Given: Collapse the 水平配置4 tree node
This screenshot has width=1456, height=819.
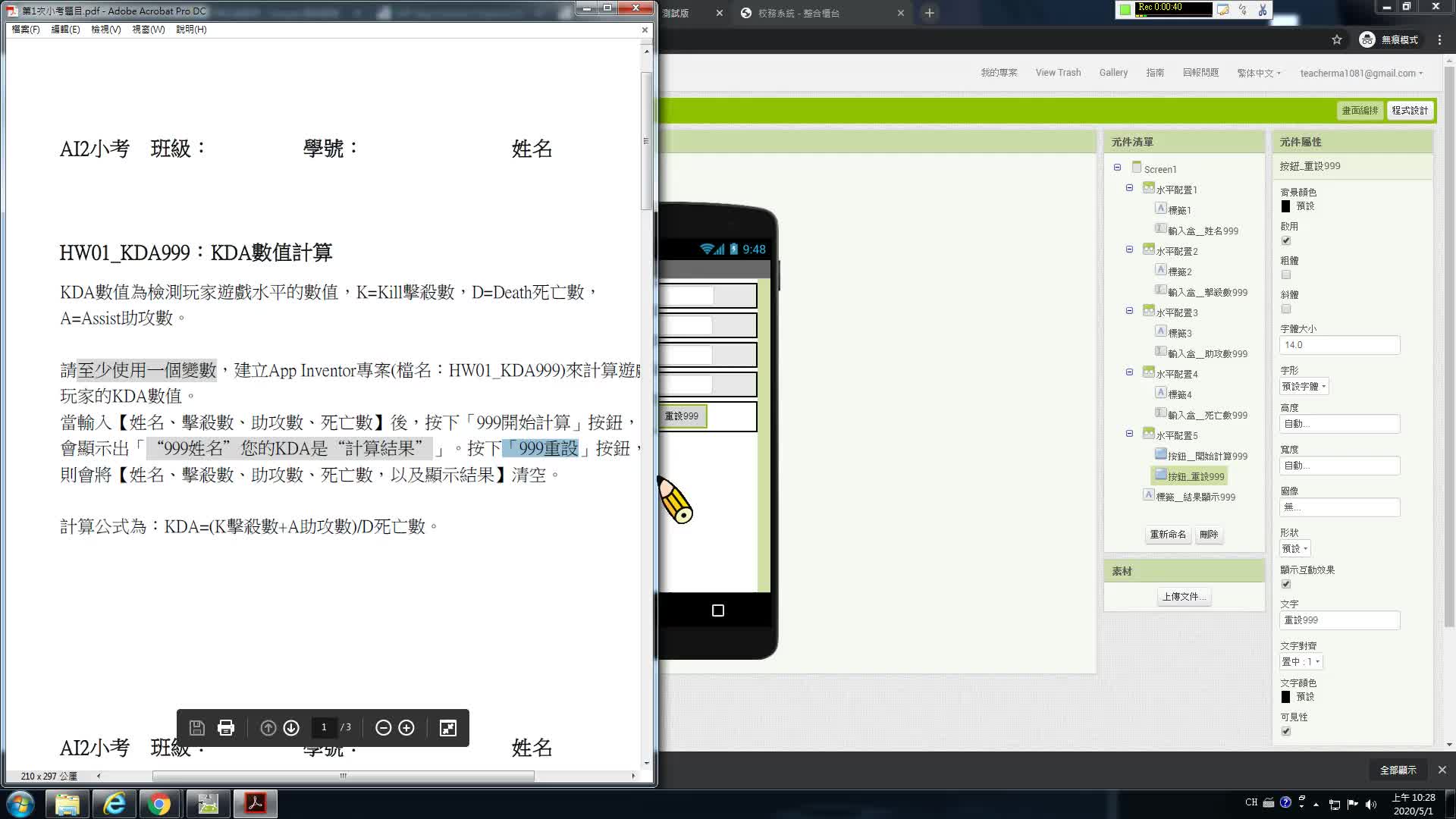Looking at the screenshot, I should pos(1129,372).
